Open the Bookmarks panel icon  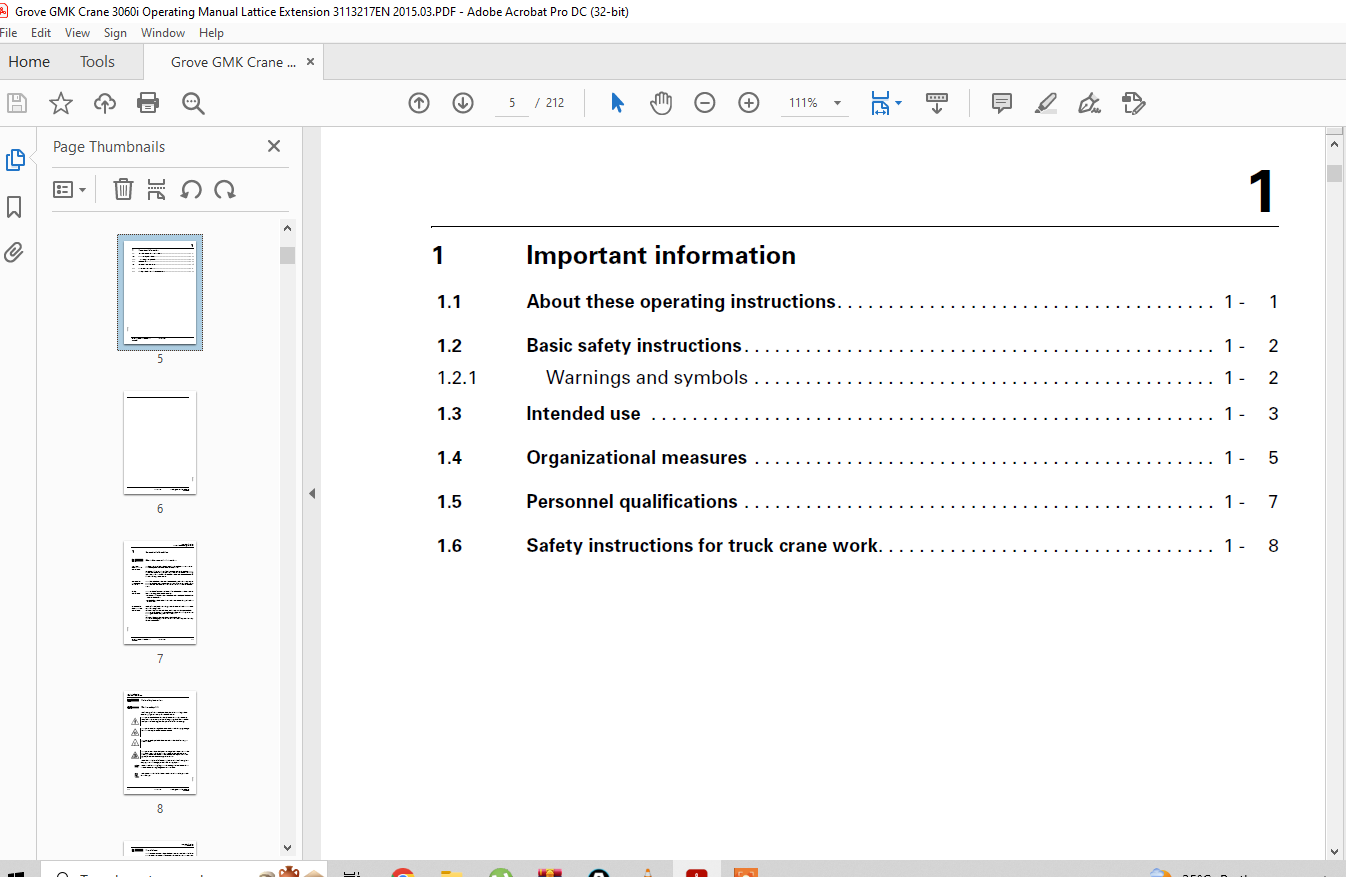pyautogui.click(x=14, y=206)
